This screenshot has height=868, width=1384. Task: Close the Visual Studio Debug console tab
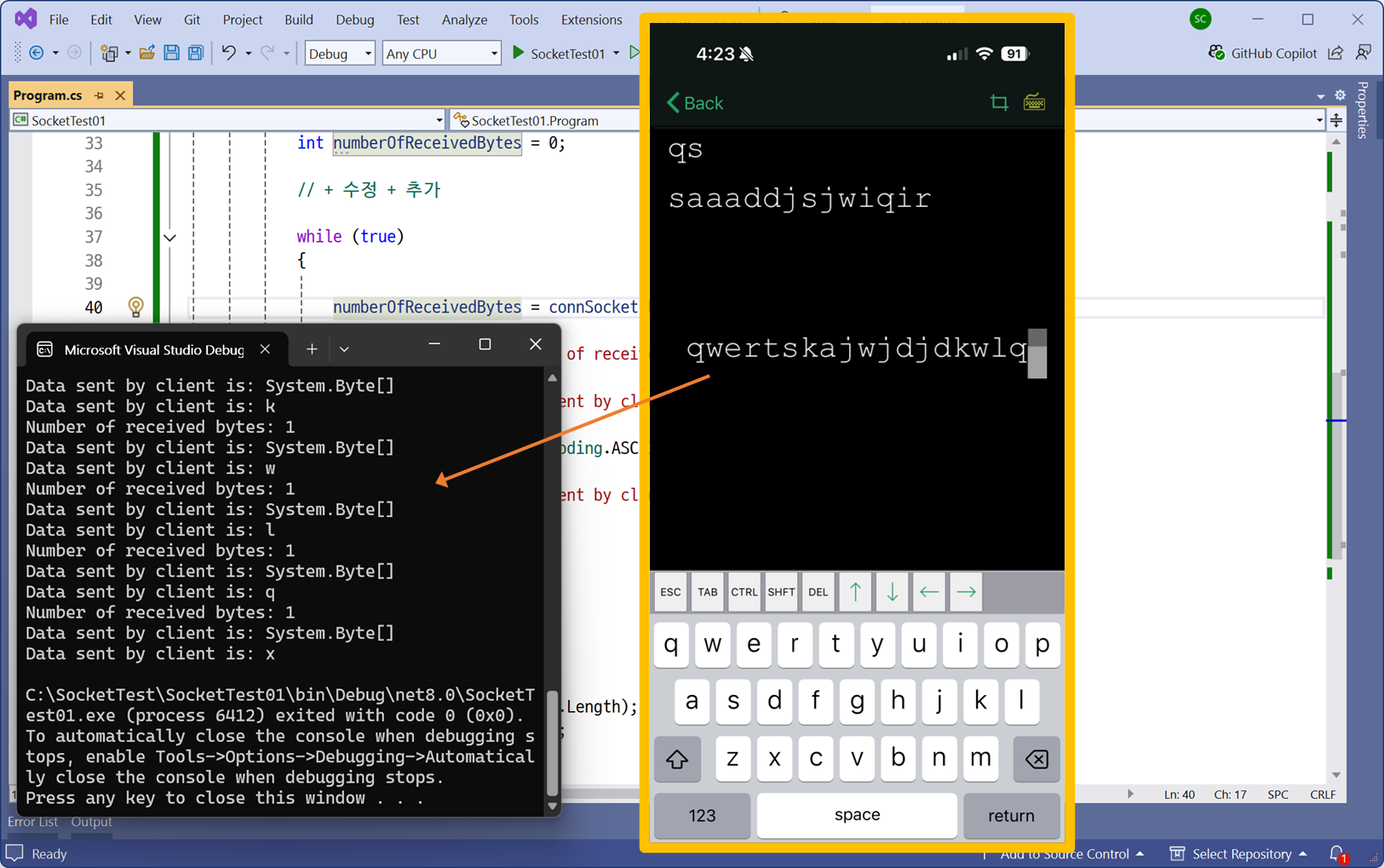265,349
